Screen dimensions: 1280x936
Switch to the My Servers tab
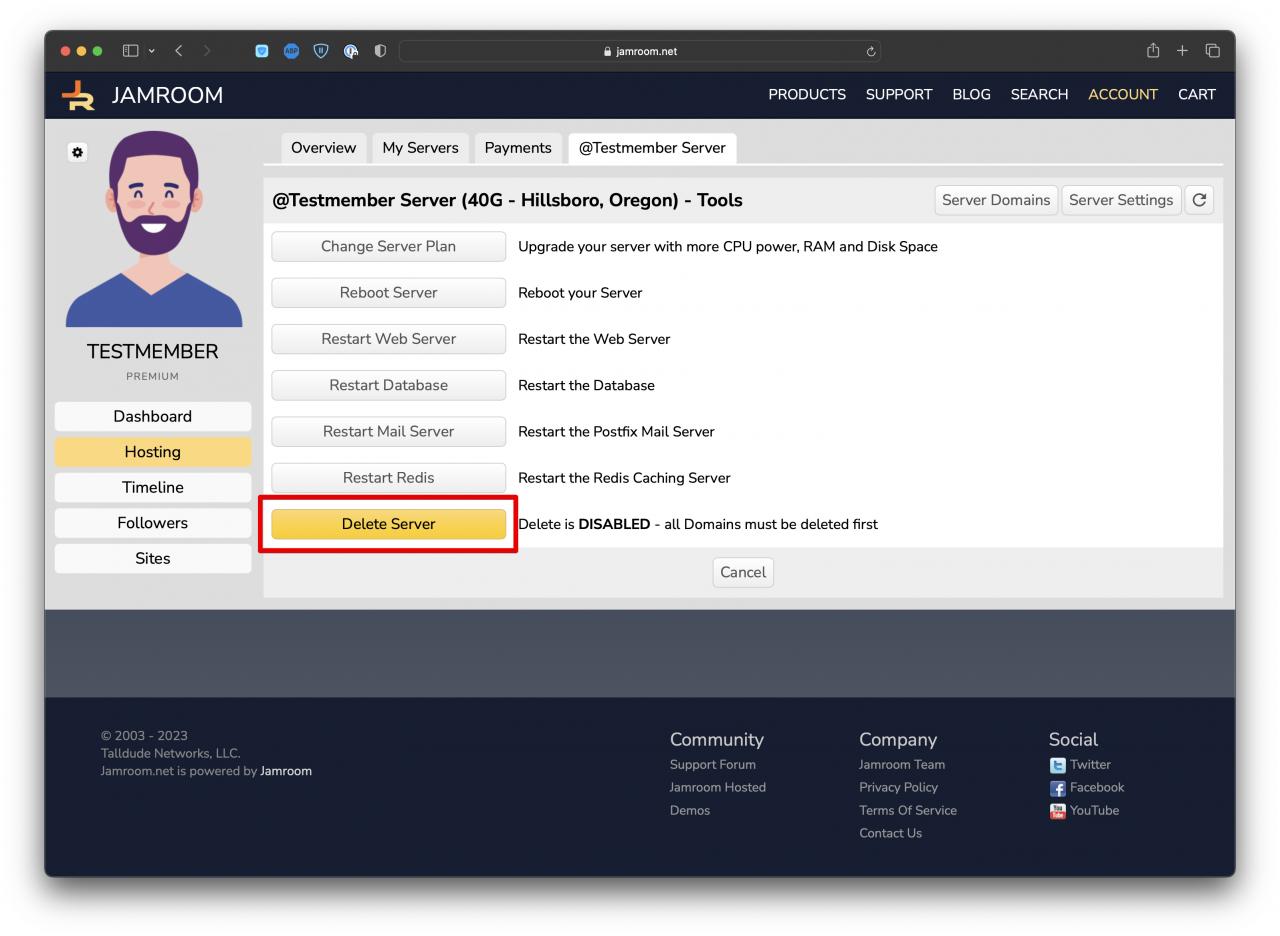click(x=420, y=148)
